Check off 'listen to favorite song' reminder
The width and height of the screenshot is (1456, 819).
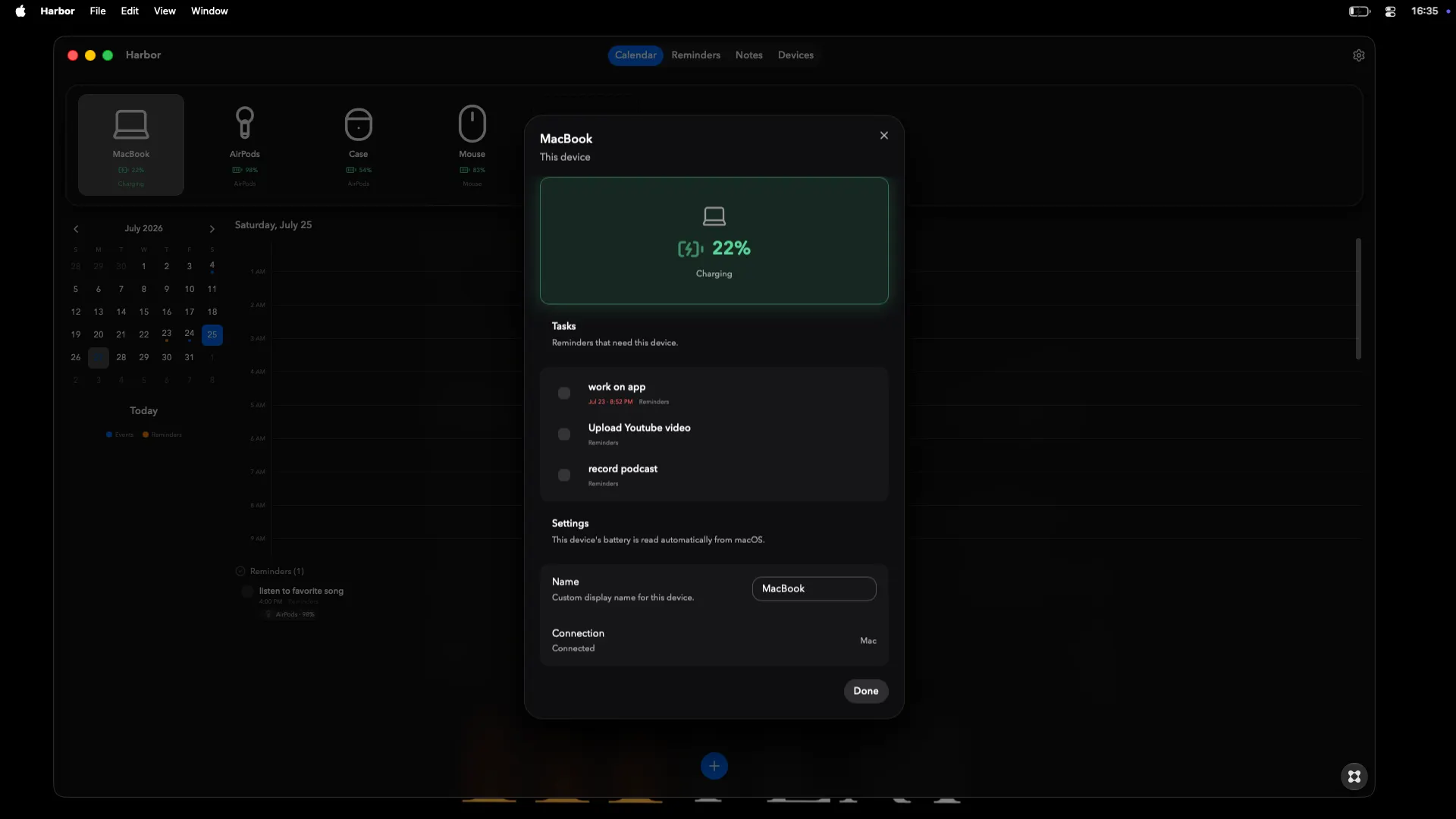247,591
